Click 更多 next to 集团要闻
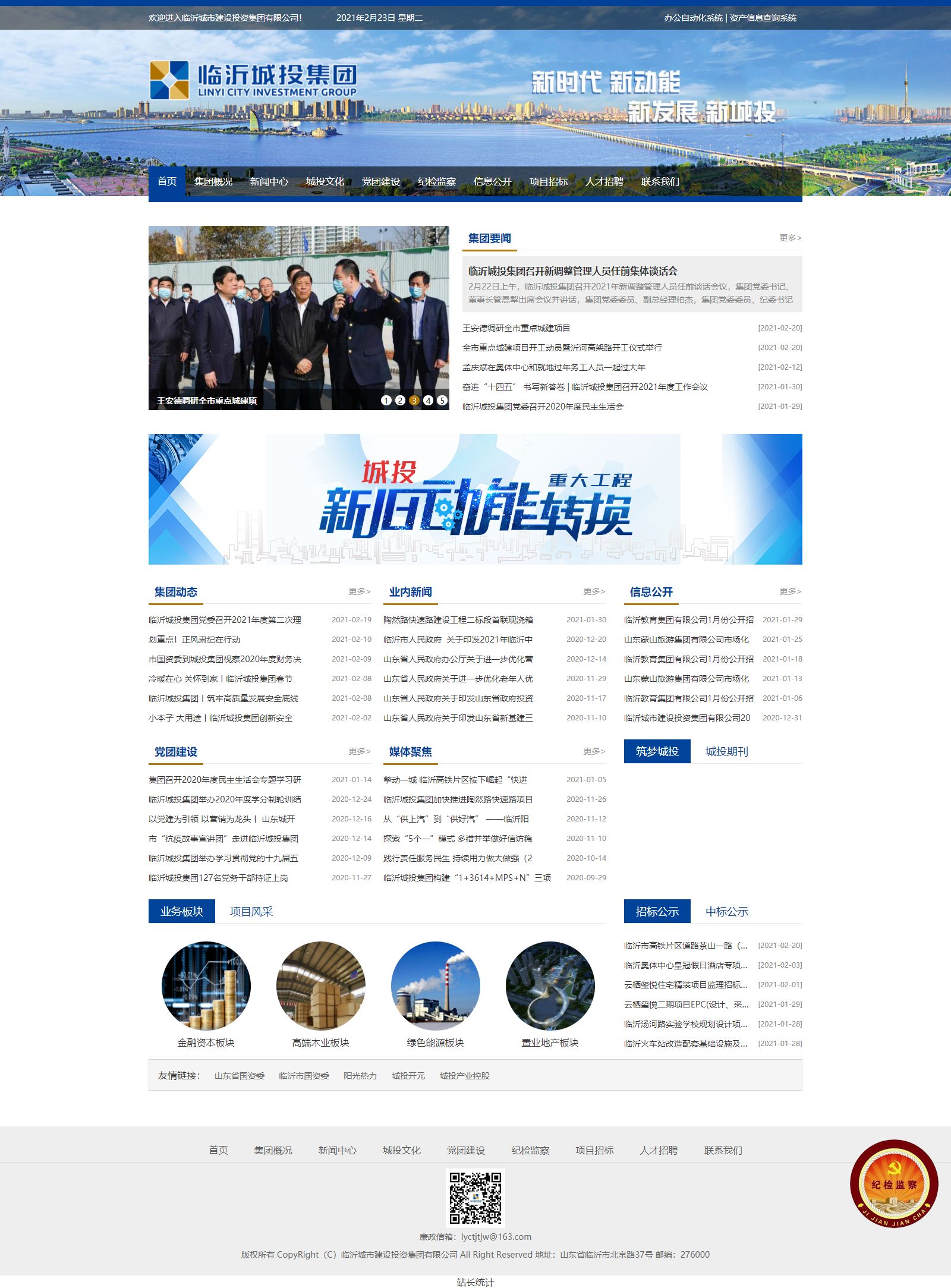This screenshot has height=1288, width=951. 791,238
